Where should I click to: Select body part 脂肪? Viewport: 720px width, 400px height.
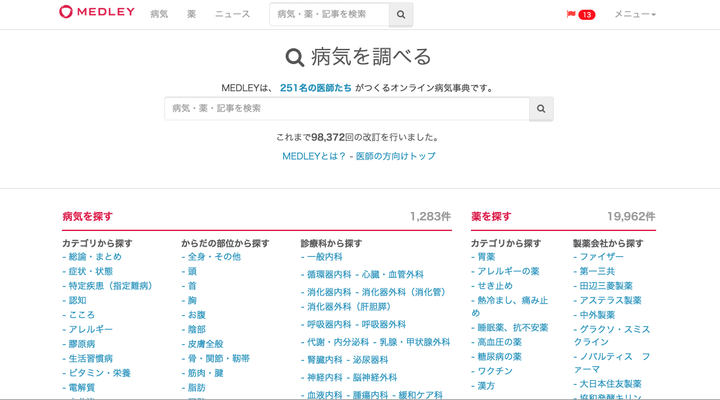point(197,388)
